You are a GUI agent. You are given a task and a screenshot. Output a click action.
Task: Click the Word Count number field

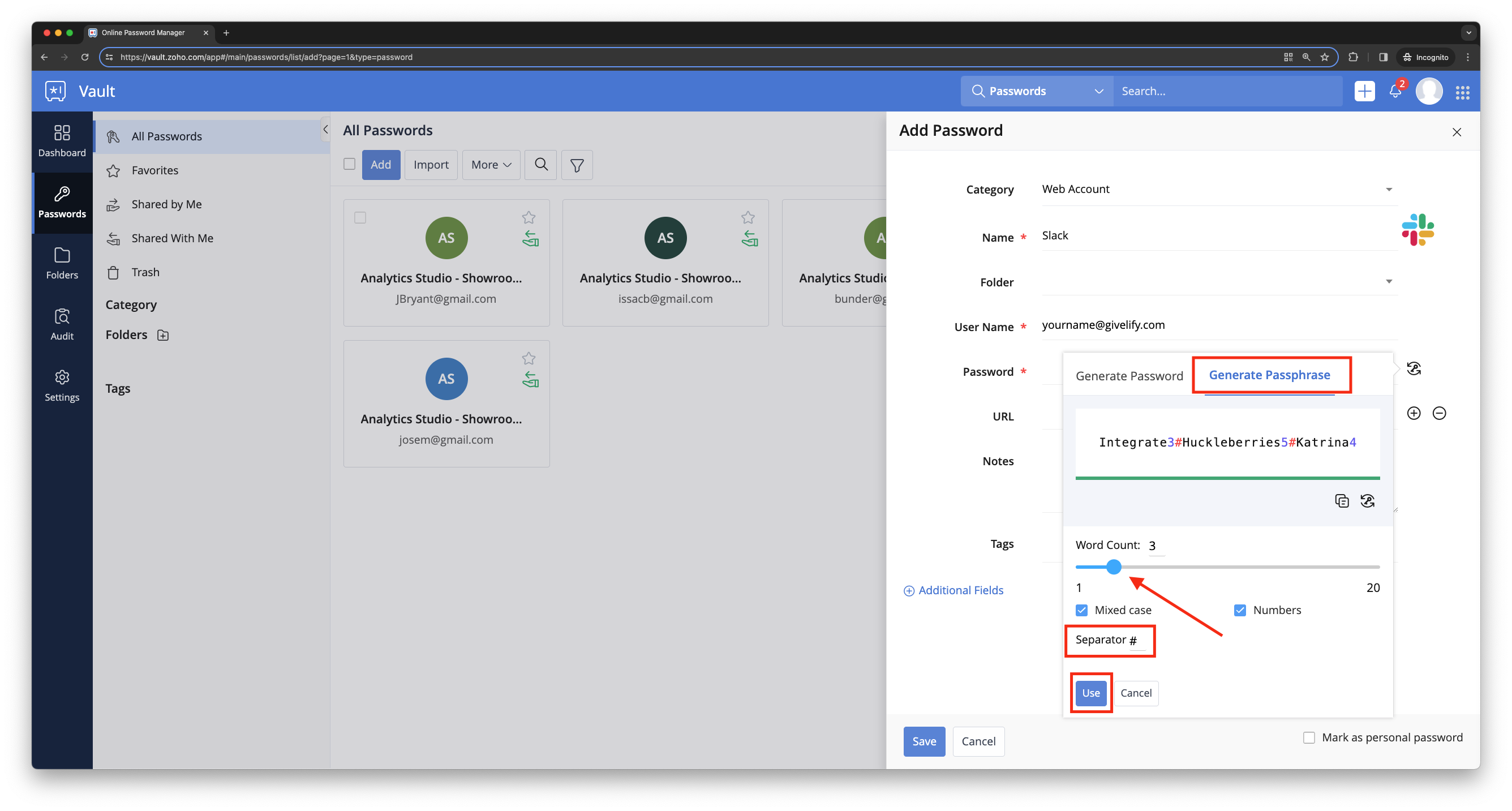click(1155, 546)
